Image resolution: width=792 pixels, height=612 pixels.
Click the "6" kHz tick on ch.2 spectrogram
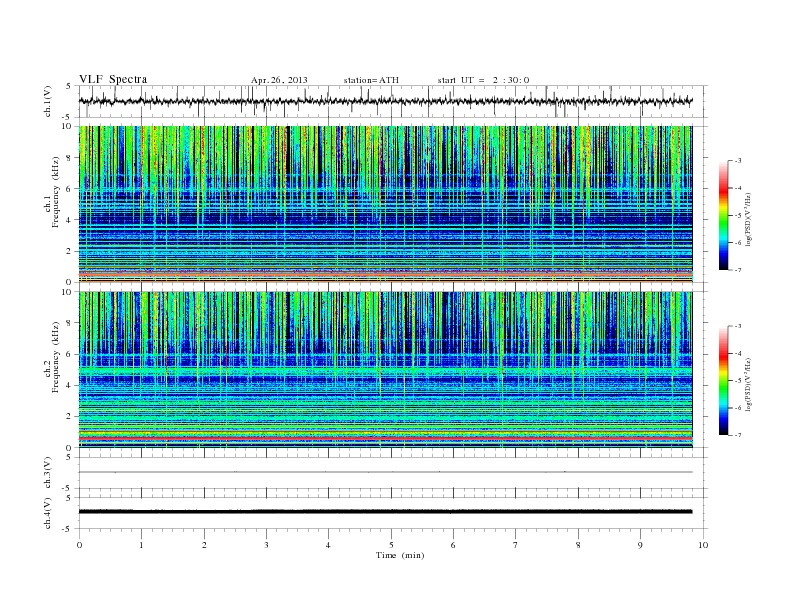pyautogui.click(x=69, y=354)
